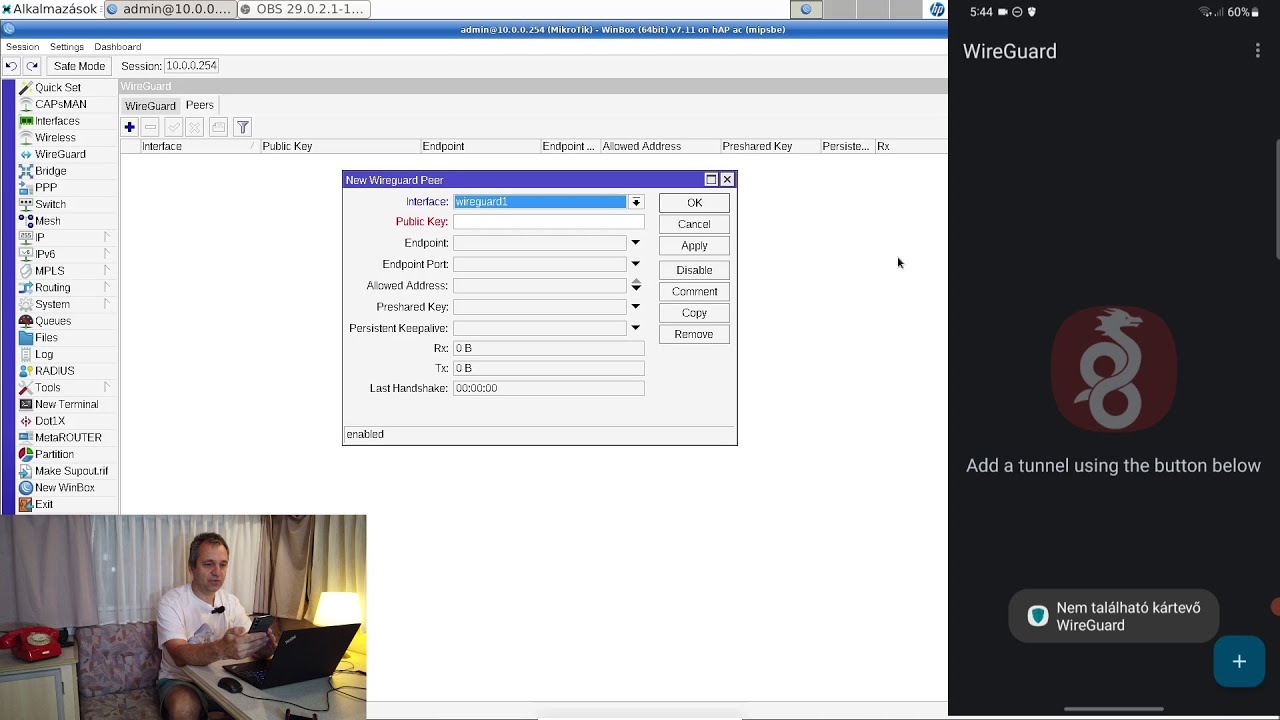The height and width of the screenshot is (720, 1280).
Task: Open Wireless in sidebar
Action: pos(55,138)
